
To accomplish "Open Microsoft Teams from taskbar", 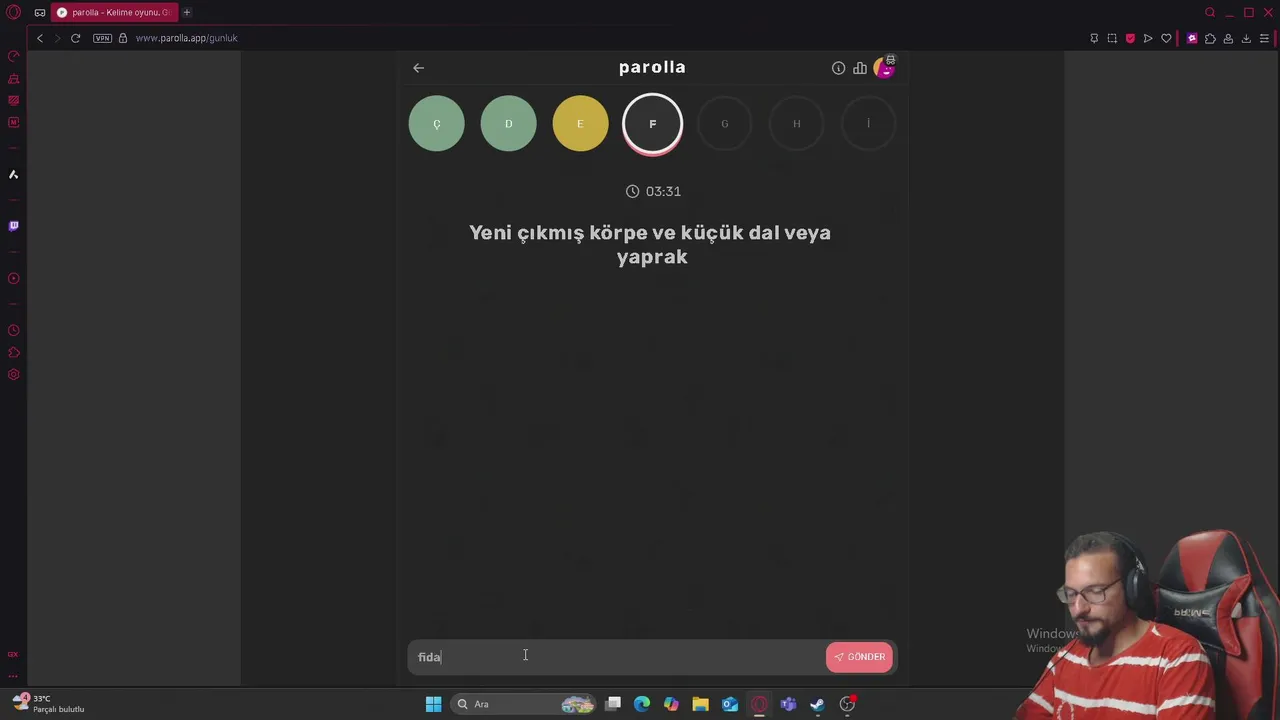I will (788, 704).
